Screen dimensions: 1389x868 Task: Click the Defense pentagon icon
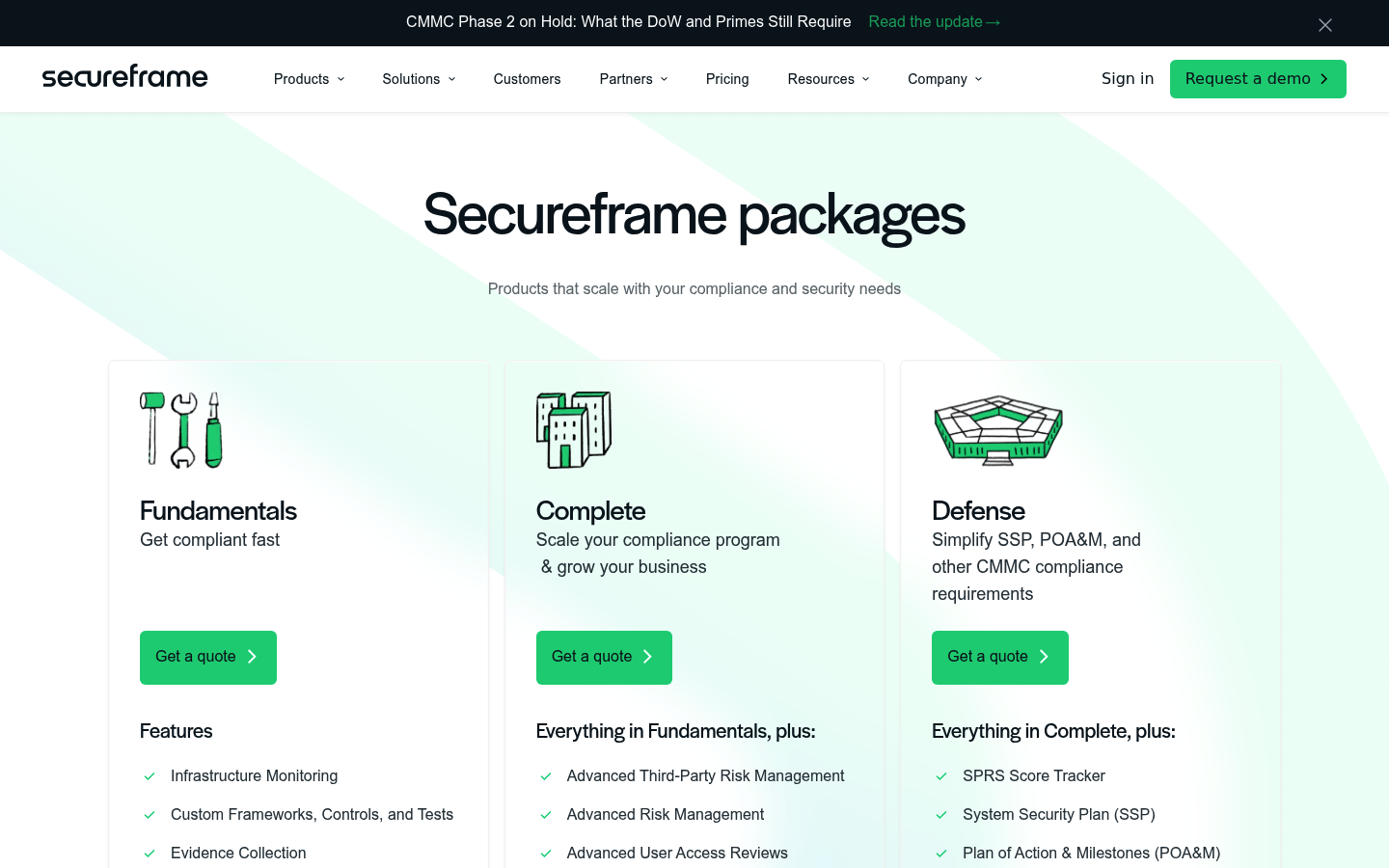998,430
